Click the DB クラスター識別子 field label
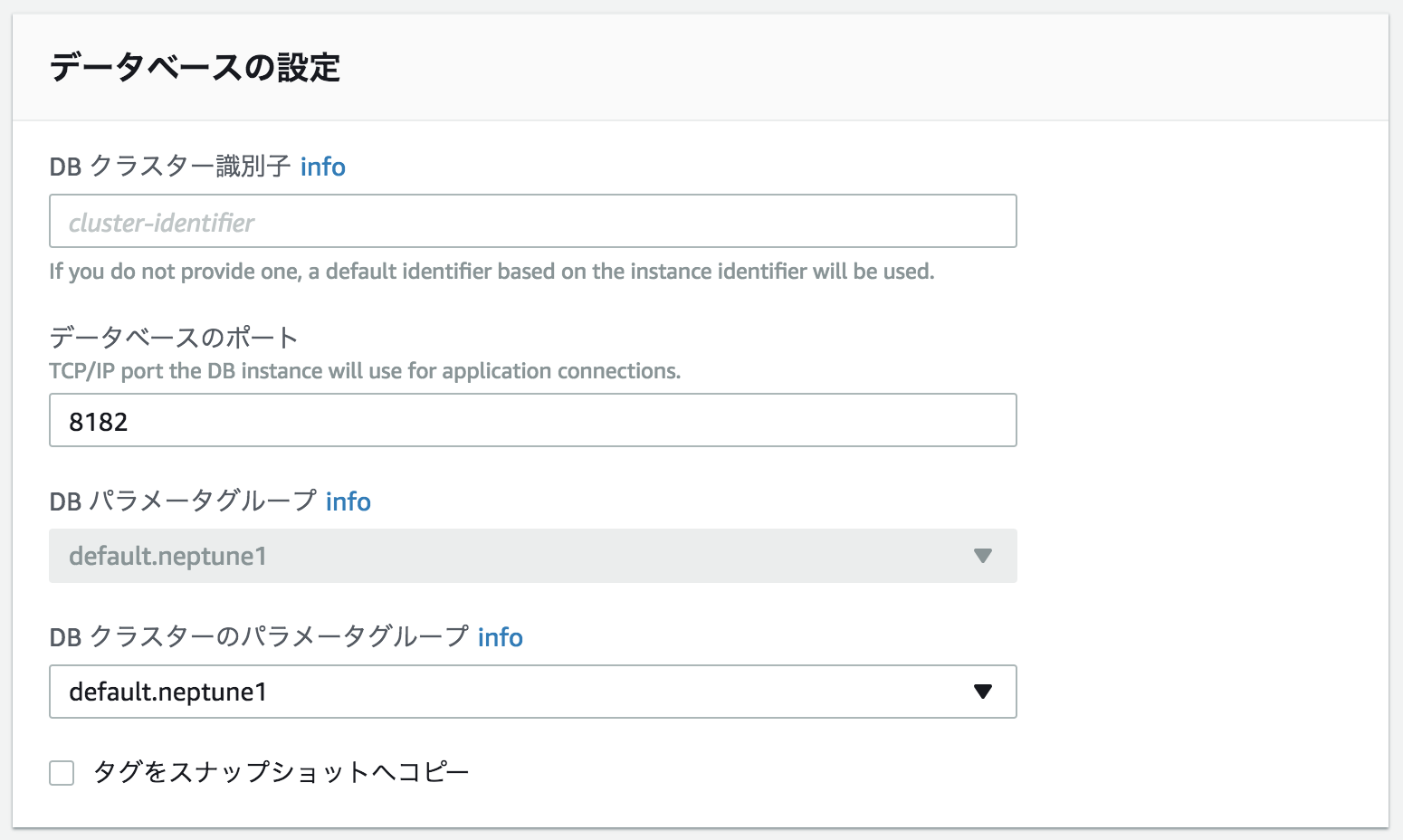The height and width of the screenshot is (840, 1403). tap(170, 167)
